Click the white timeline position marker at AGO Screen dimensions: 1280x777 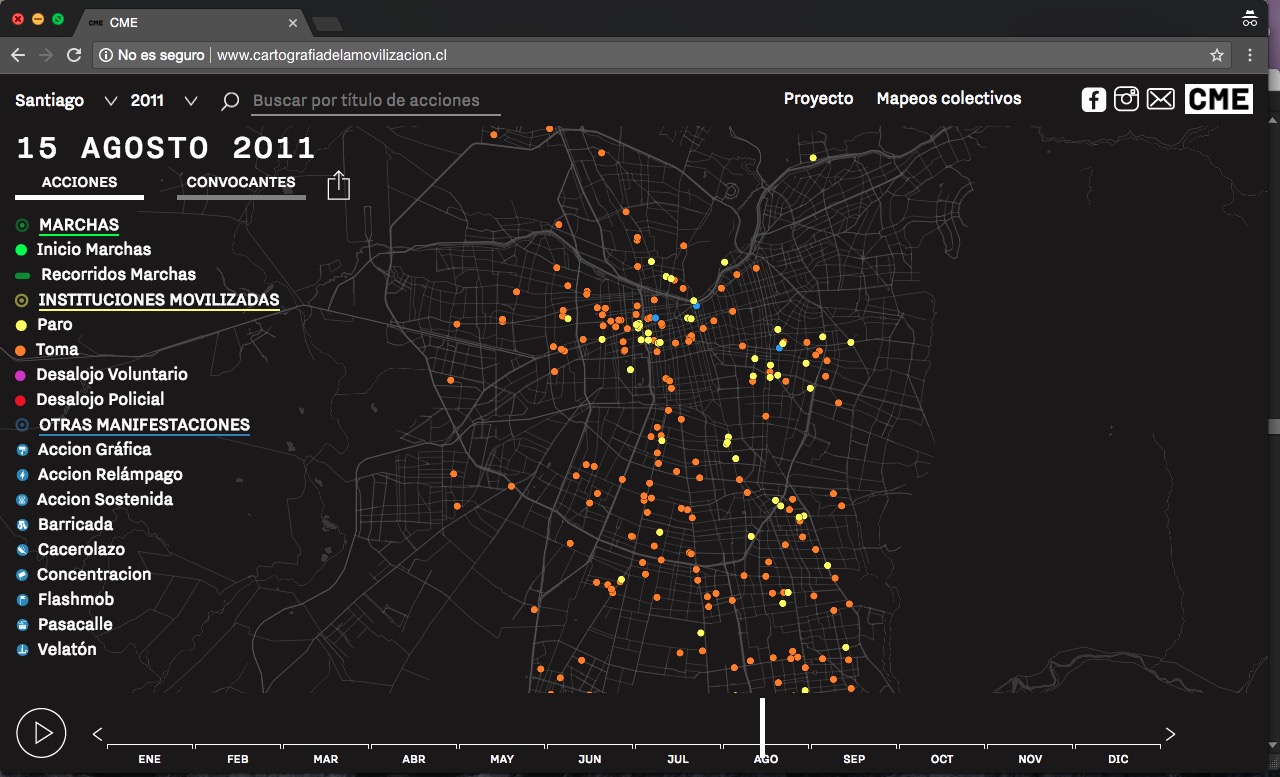point(762,727)
